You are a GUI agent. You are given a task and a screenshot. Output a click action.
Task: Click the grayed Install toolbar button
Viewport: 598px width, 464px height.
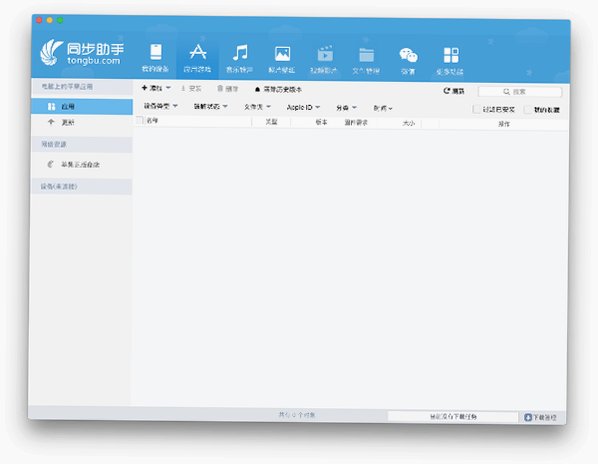click(x=191, y=88)
